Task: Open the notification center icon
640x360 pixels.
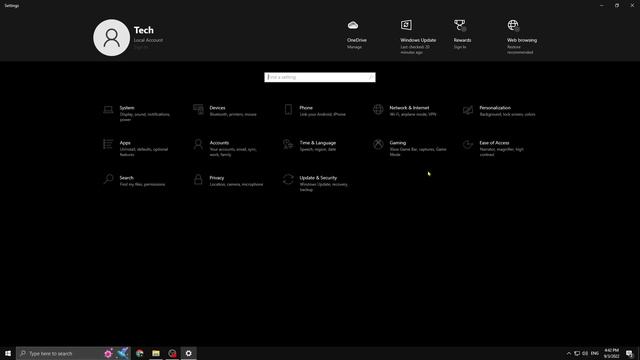Action: click(x=629, y=353)
